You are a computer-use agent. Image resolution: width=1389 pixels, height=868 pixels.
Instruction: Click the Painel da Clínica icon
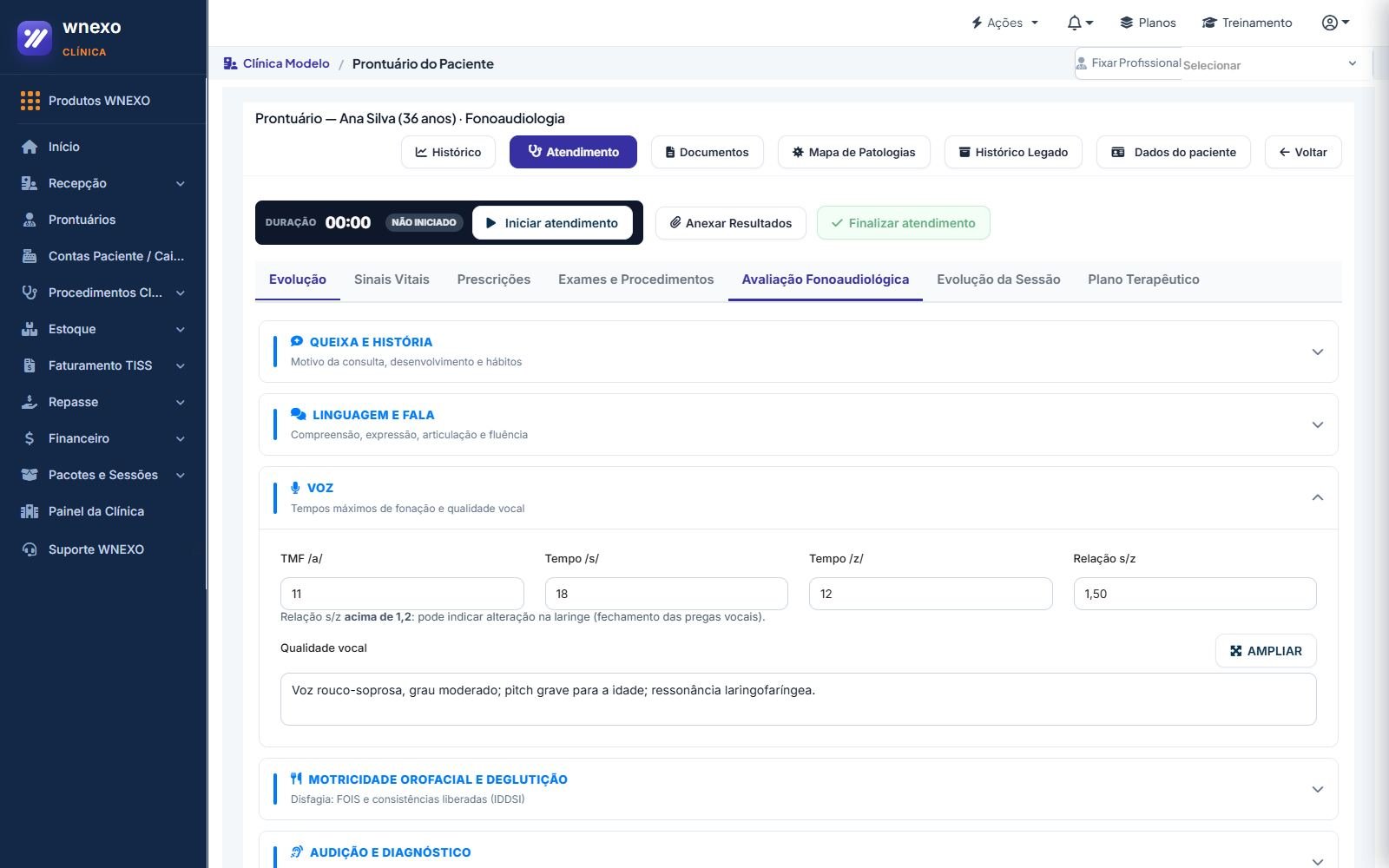pyautogui.click(x=30, y=511)
